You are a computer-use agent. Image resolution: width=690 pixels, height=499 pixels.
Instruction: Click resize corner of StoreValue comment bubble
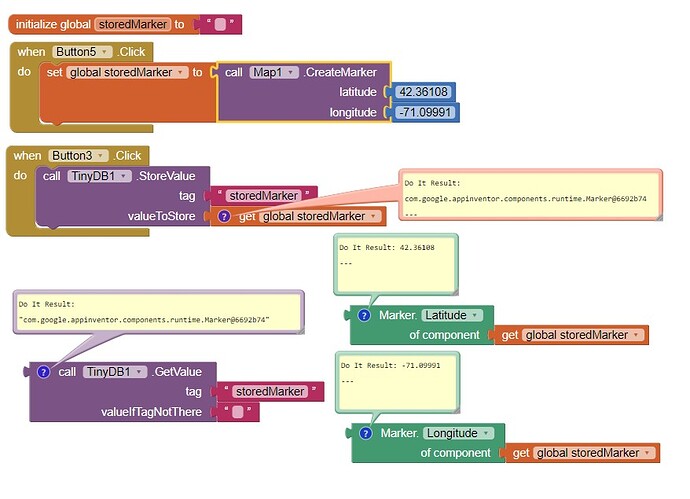pyautogui.click(x=660, y=217)
